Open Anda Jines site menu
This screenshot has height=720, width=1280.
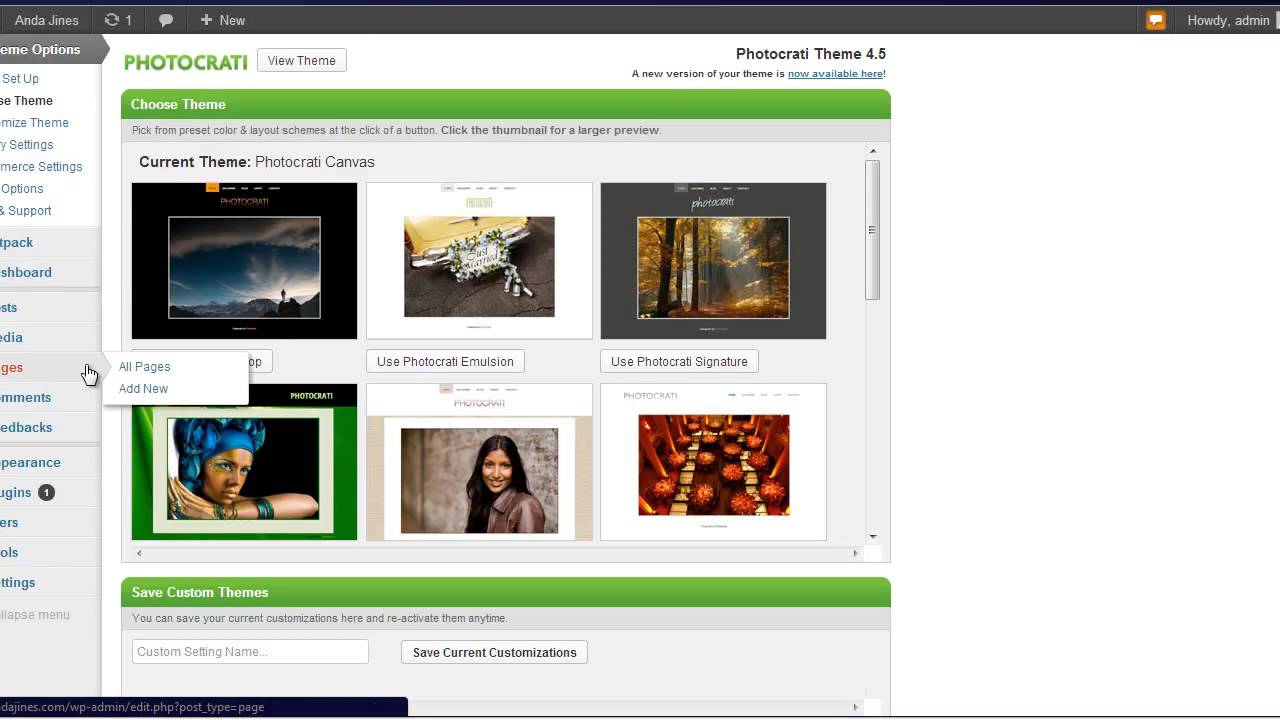click(46, 20)
